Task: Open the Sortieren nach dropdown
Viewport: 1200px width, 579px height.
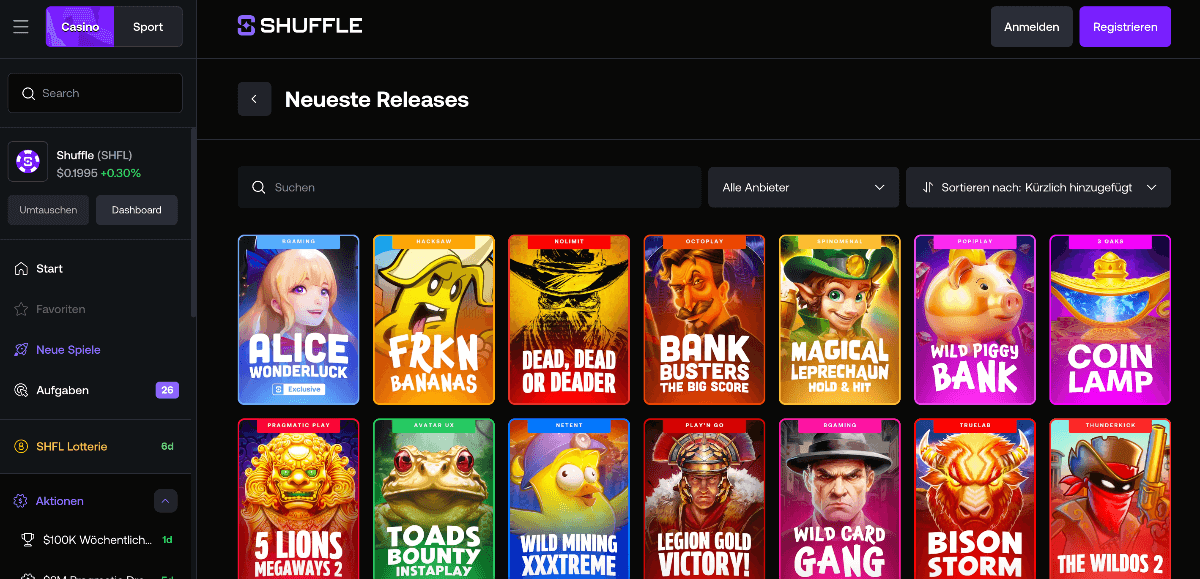Action: (1038, 187)
